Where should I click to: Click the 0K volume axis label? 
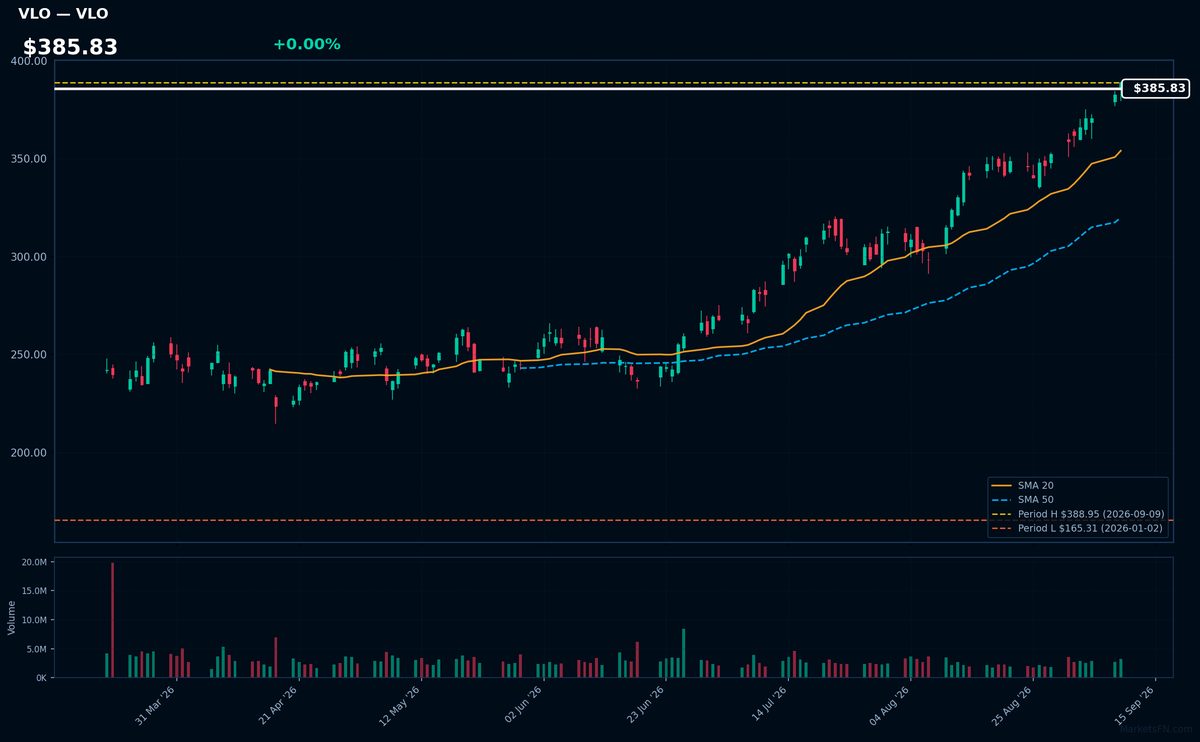click(x=41, y=678)
